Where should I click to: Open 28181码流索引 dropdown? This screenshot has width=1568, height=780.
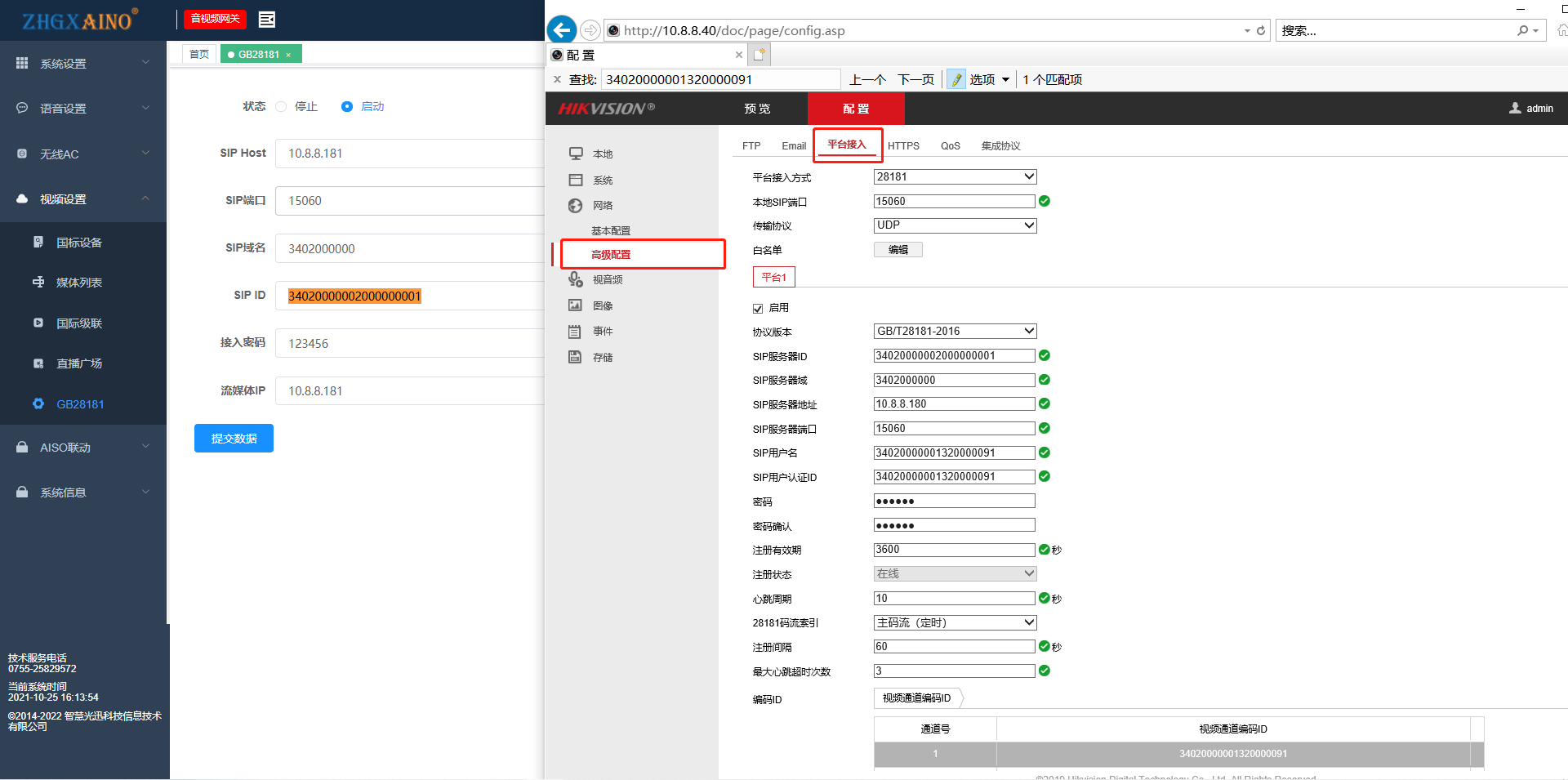[x=955, y=622]
